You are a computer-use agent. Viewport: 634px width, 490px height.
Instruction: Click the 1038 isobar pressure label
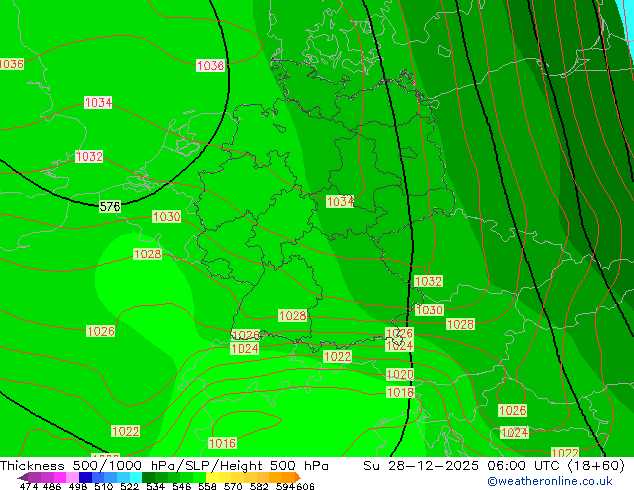(210, 65)
